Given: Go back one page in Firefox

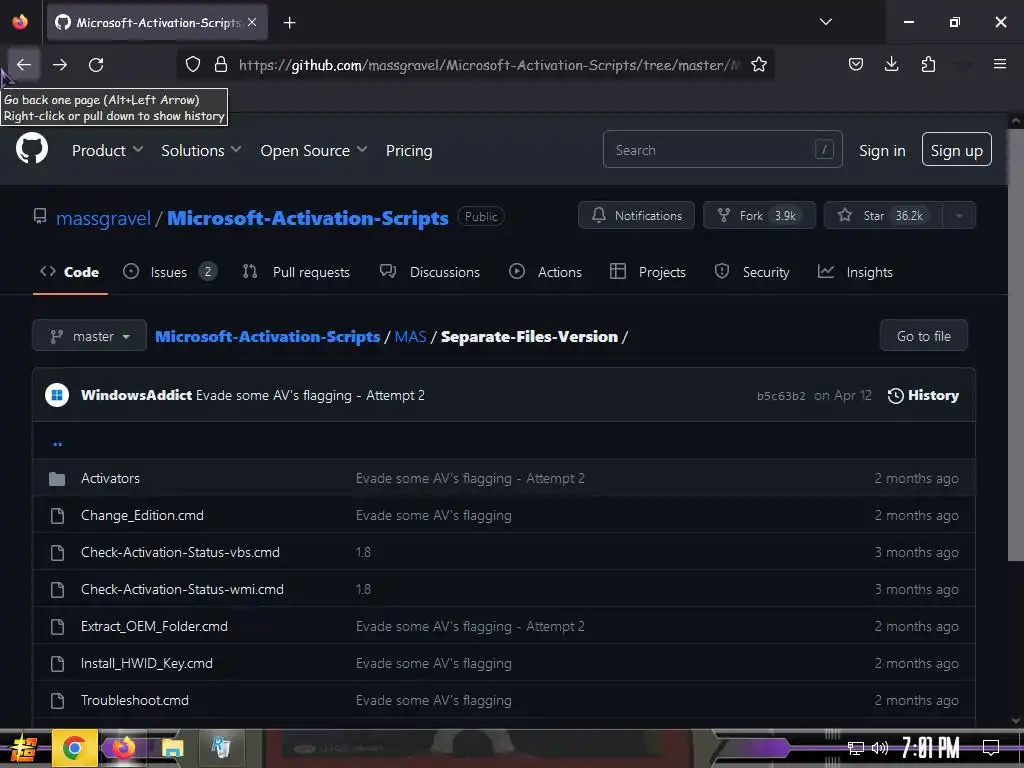Looking at the screenshot, I should click(24, 65).
